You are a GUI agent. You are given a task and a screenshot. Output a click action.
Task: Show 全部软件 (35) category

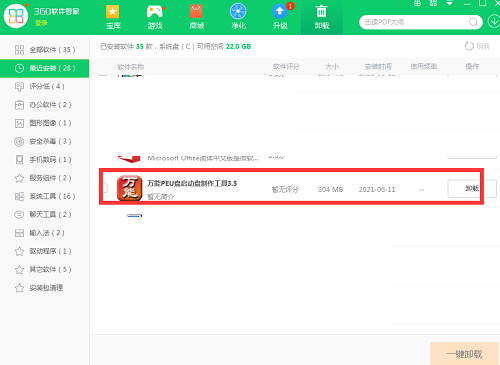click(45, 50)
